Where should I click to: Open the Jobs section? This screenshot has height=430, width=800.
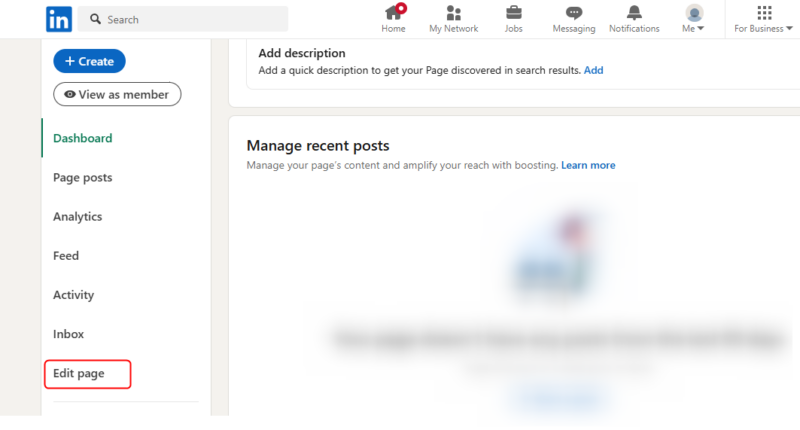[x=513, y=19]
